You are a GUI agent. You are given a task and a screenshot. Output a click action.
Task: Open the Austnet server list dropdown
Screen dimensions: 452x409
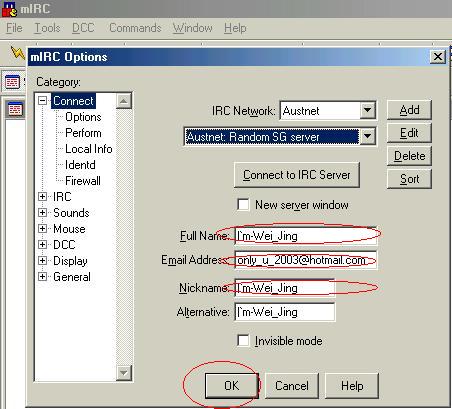[x=368, y=136]
